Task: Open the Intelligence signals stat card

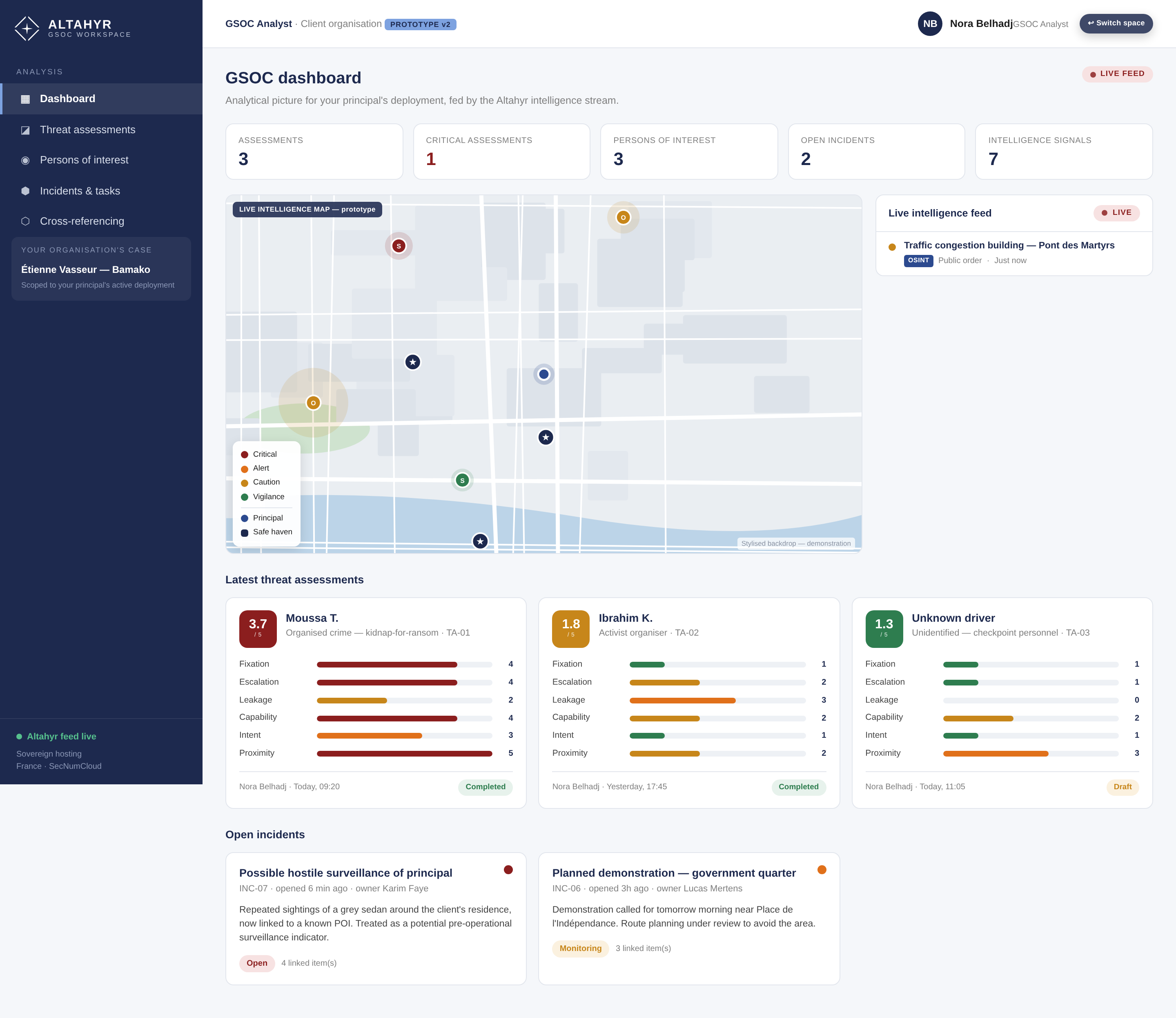Action: click(1064, 152)
